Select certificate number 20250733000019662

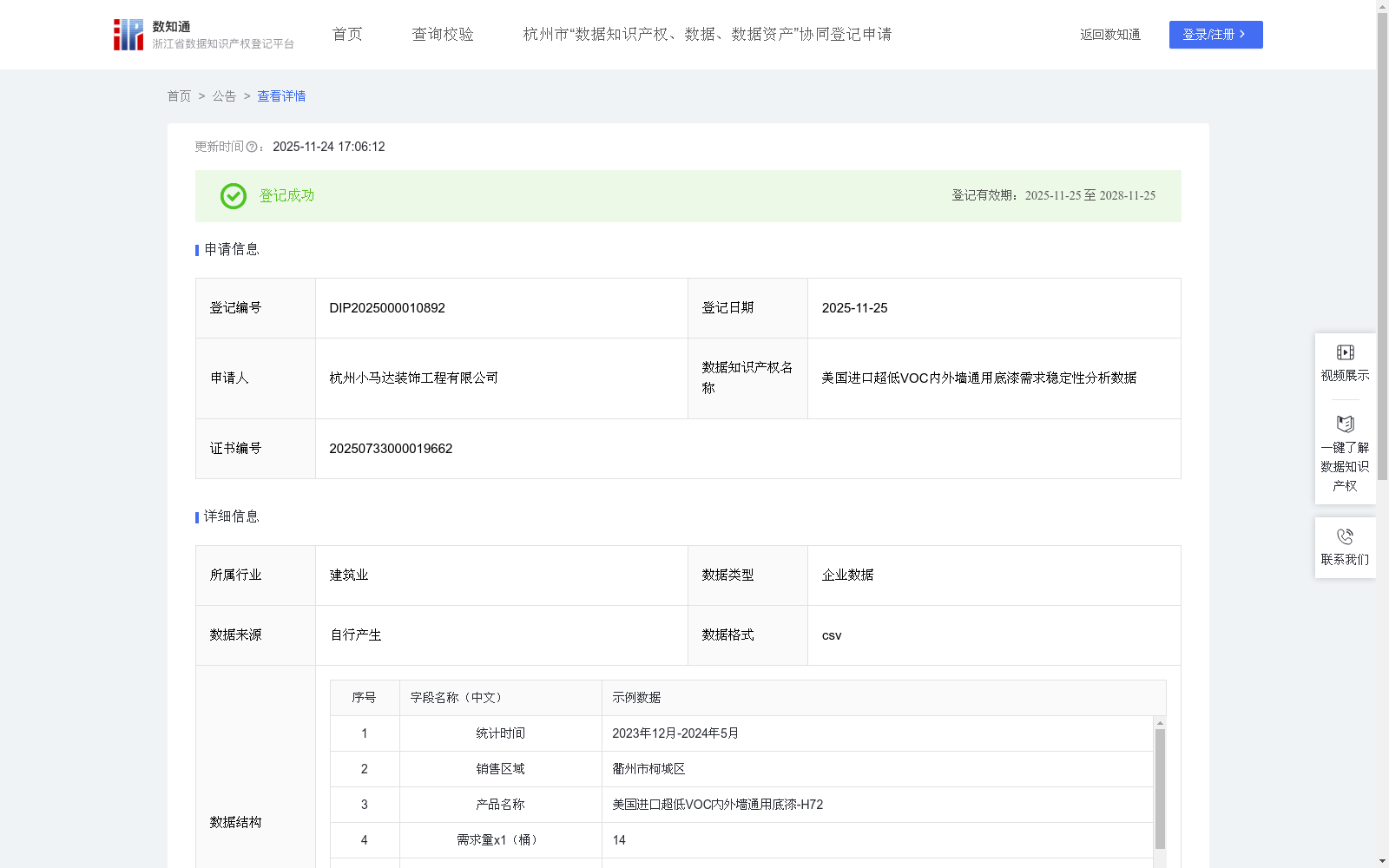[391, 449]
